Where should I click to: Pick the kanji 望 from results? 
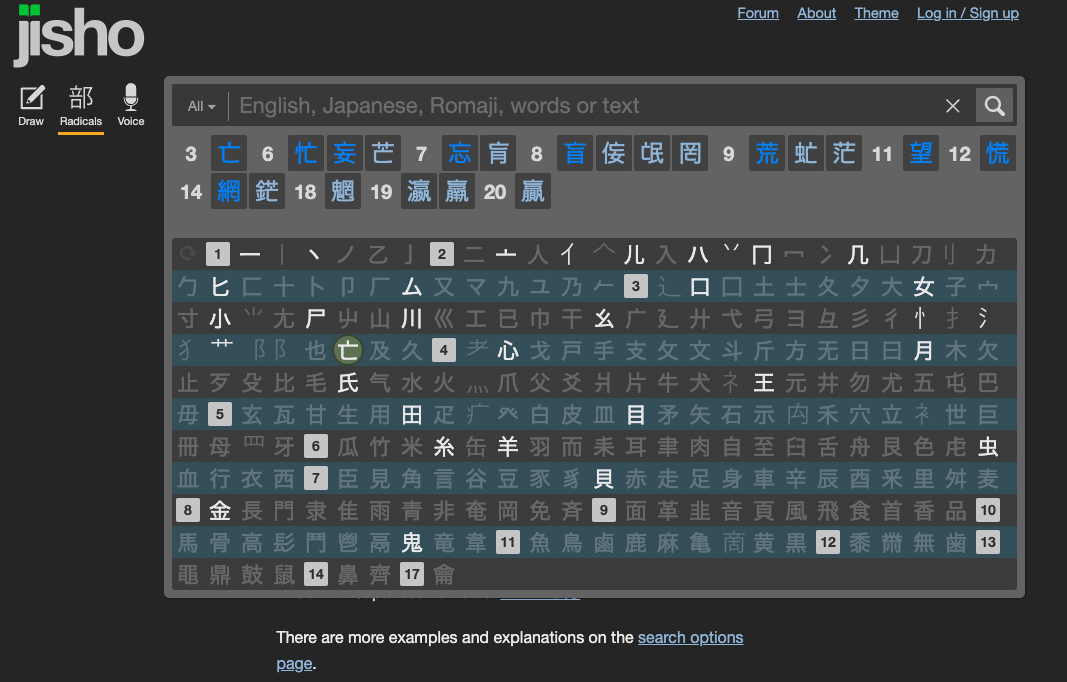click(x=921, y=153)
